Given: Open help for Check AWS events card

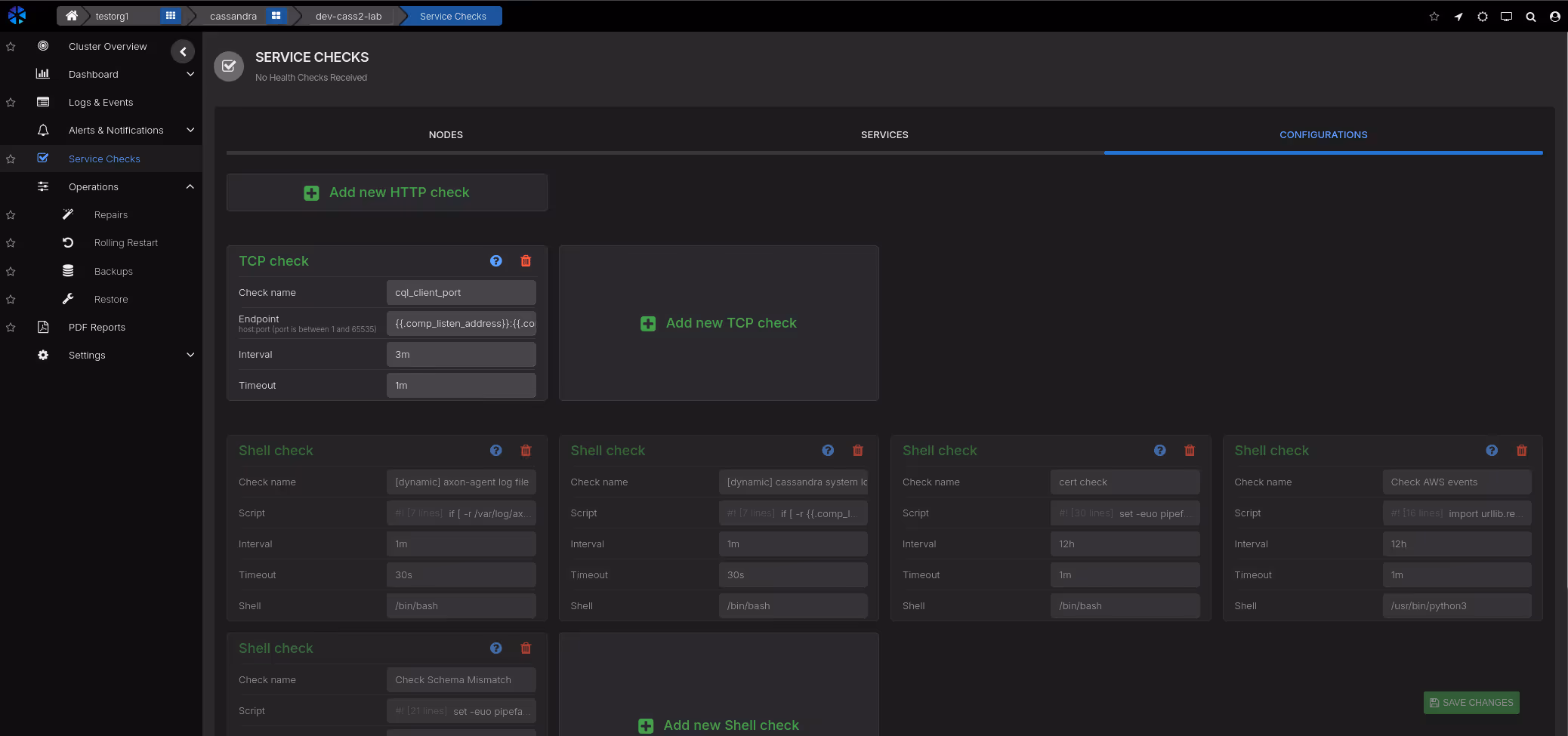Looking at the screenshot, I should pos(1491,451).
